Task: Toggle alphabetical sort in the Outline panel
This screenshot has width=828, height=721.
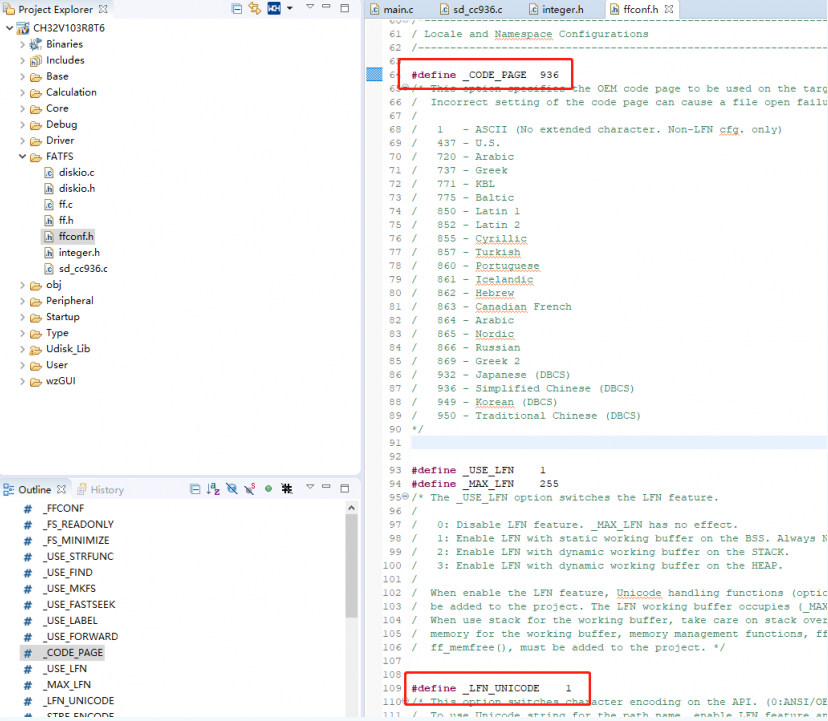Action: tap(213, 489)
